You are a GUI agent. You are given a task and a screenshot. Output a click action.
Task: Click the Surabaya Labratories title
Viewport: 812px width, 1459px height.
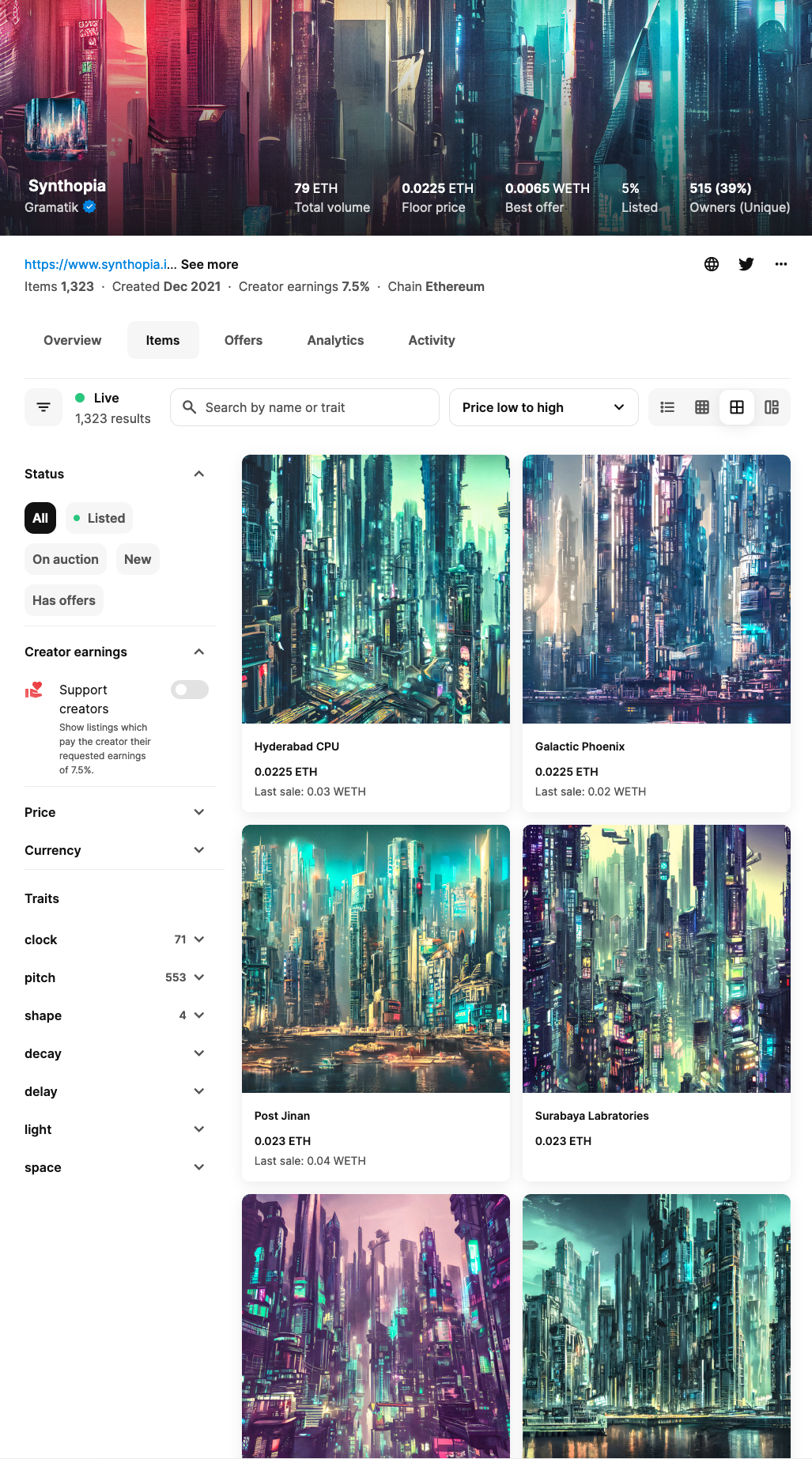click(x=592, y=1116)
